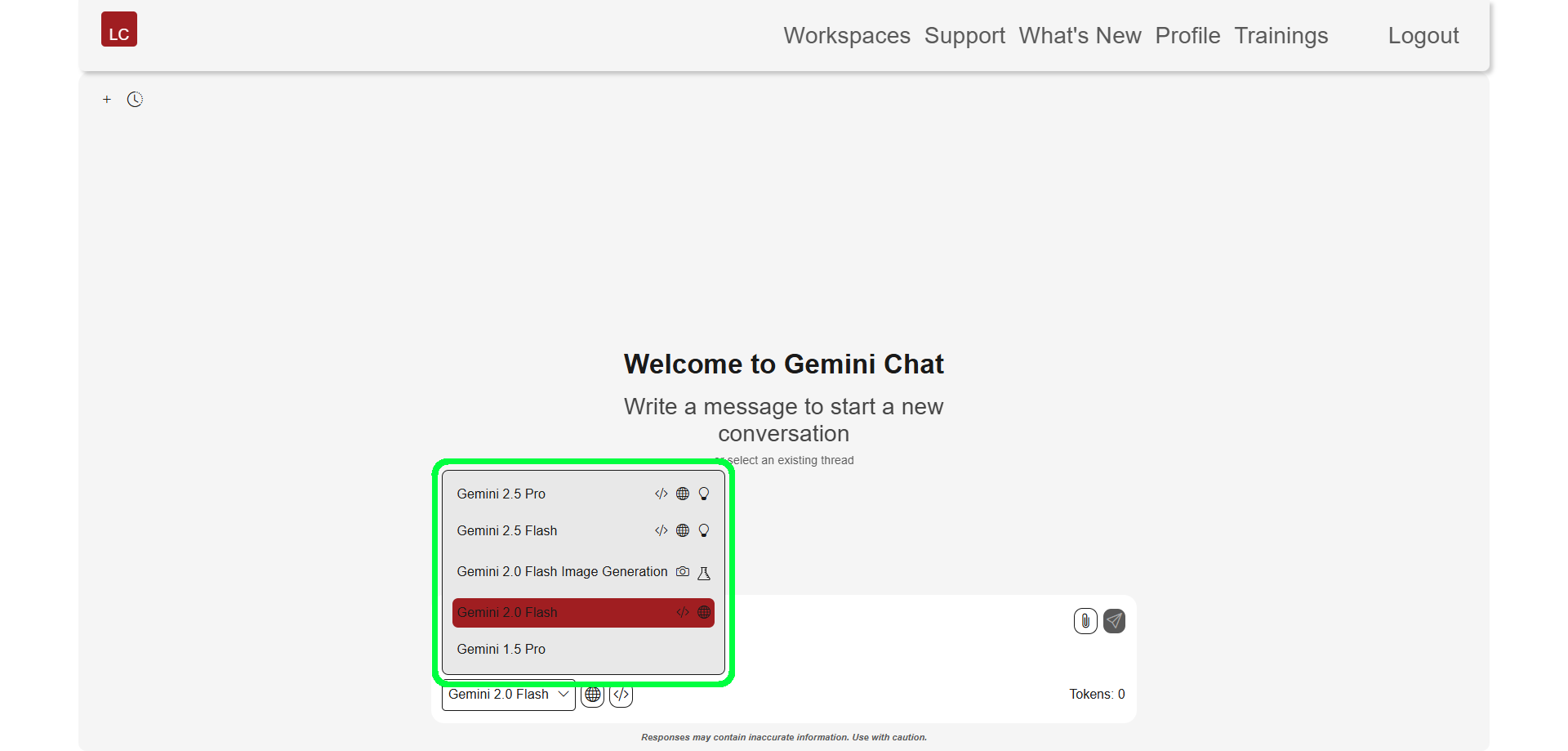Click the code icon on Gemini 2.5 Pro row

coord(661,494)
